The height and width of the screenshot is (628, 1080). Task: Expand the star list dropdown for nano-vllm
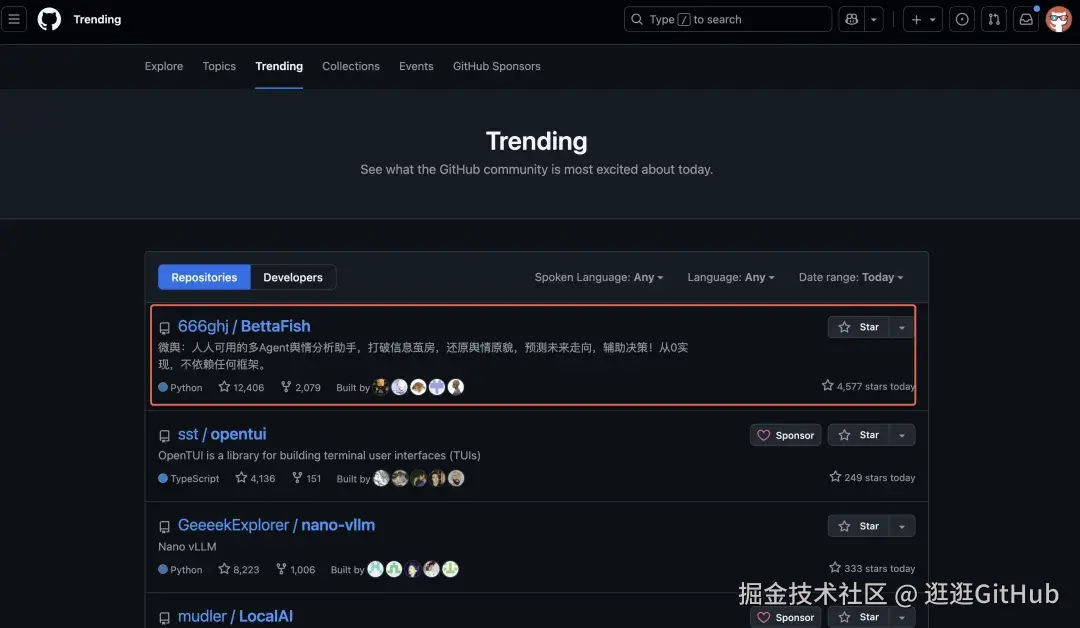pyautogui.click(x=902, y=526)
